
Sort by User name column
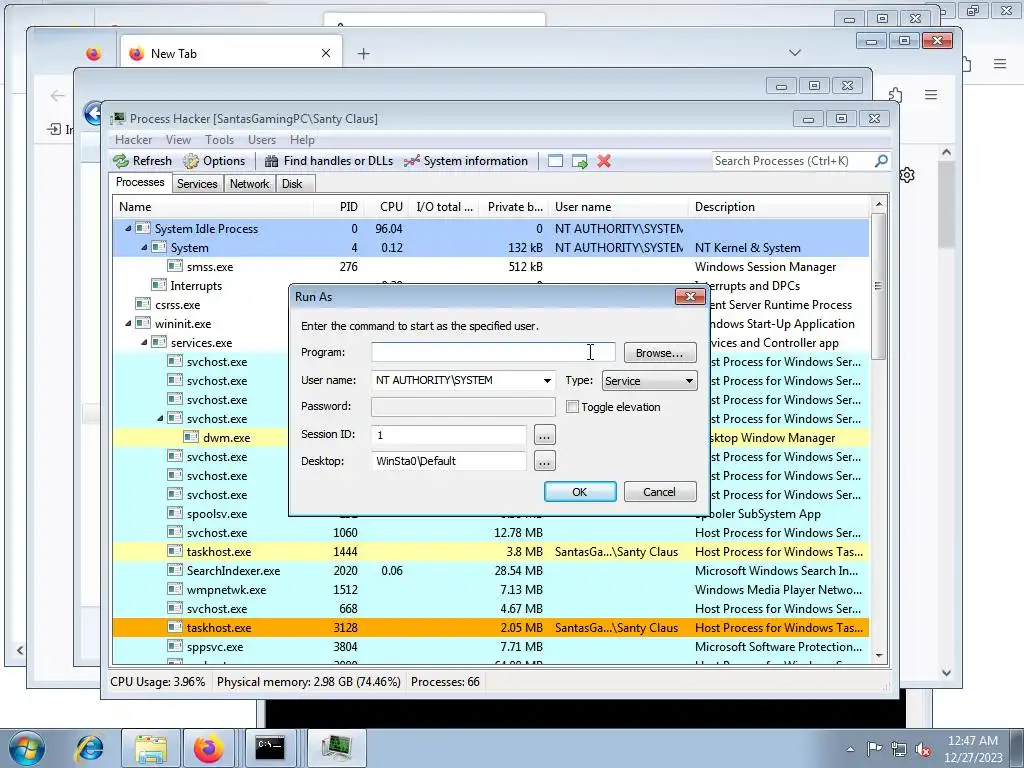(618, 207)
